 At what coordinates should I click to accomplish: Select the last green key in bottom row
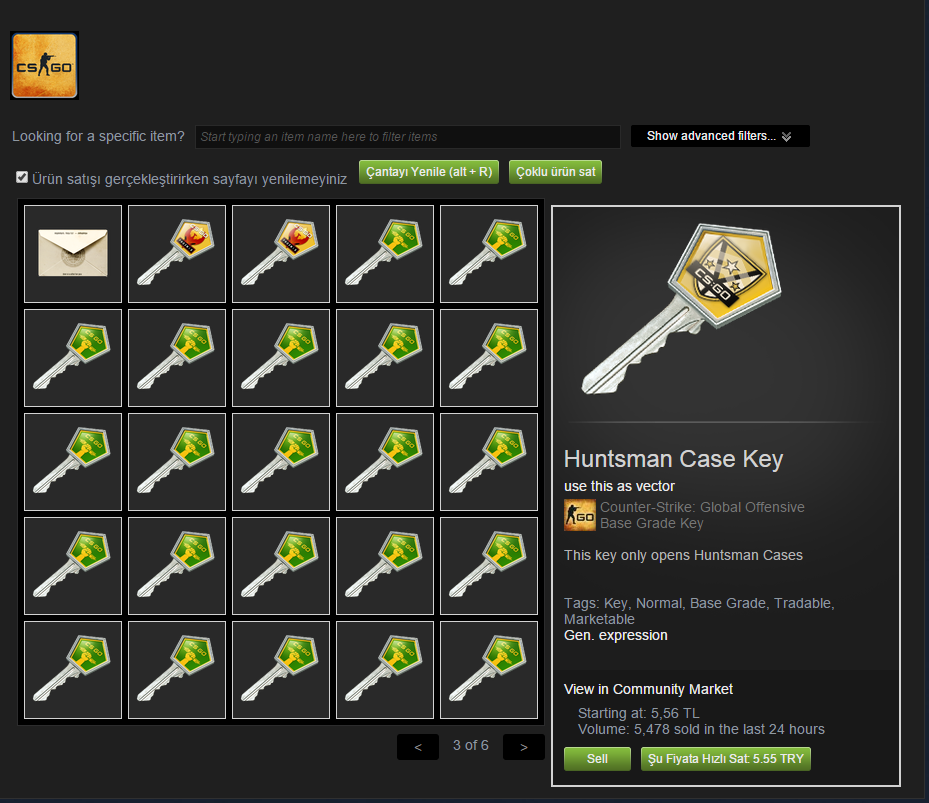pyautogui.click(x=489, y=670)
